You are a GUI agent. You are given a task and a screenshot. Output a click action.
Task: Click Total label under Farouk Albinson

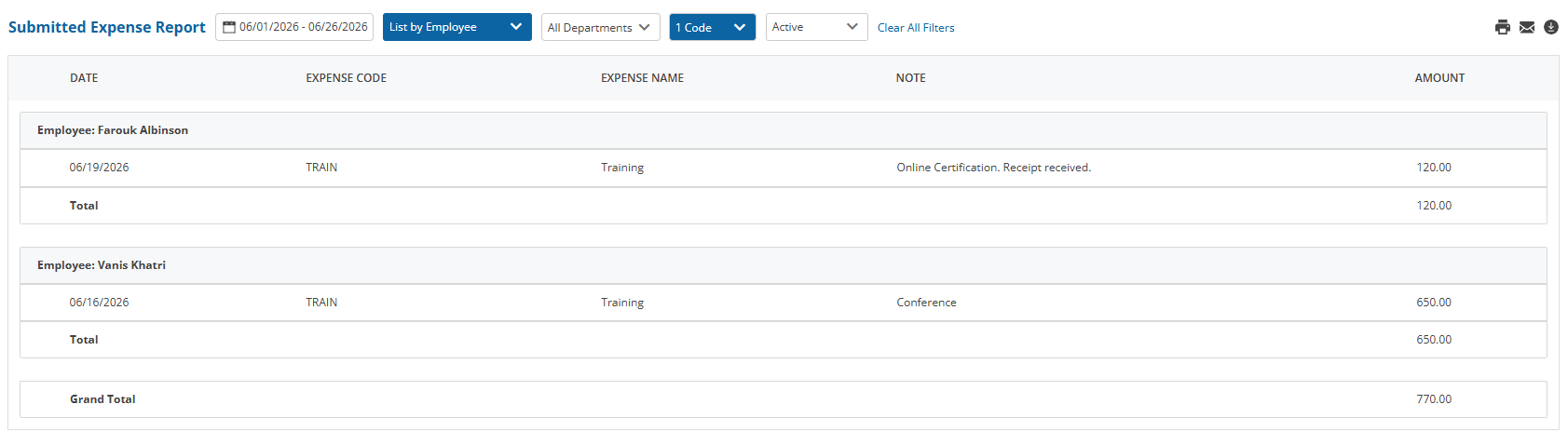coord(84,206)
